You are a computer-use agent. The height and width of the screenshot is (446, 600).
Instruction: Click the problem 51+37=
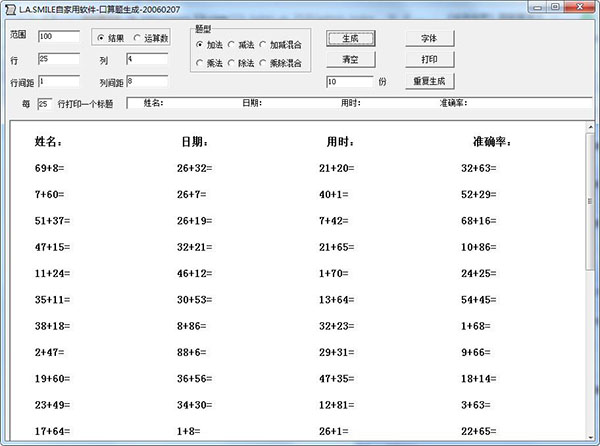pyautogui.click(x=52, y=221)
